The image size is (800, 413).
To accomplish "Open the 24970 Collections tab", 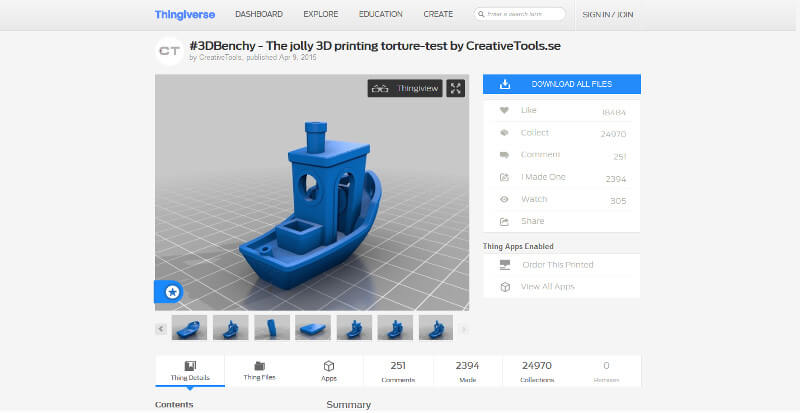I will [x=537, y=371].
